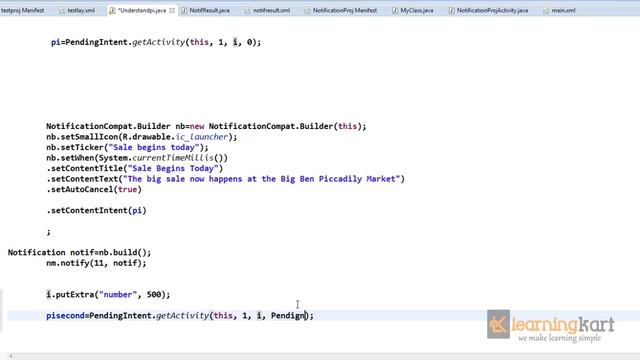Screen dimensions: 640x360
Task: Click the icon on NotificationProj Manifest tab
Action: pos(307,11)
